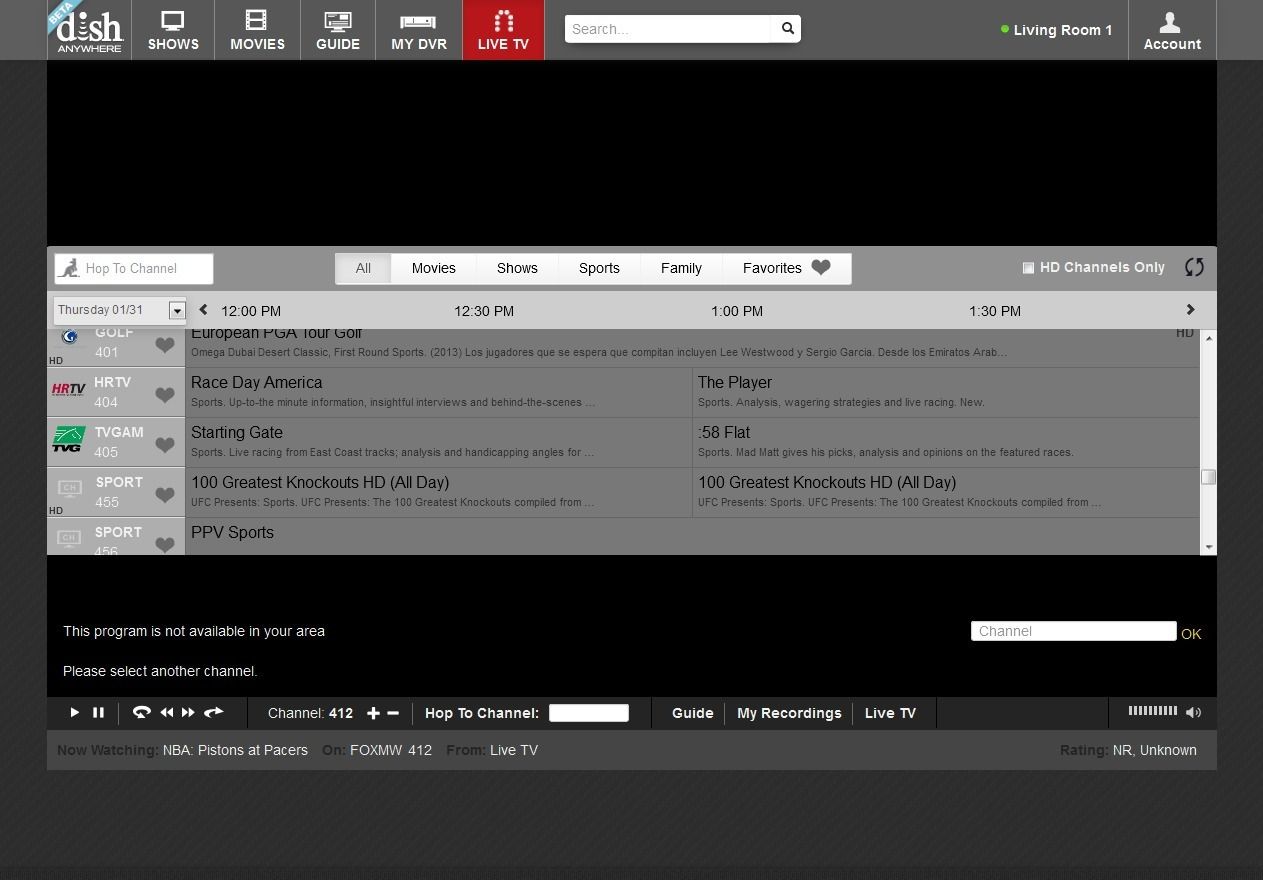This screenshot has height=880, width=1263.
Task: Click the fast forward icon
Action: coord(188,713)
